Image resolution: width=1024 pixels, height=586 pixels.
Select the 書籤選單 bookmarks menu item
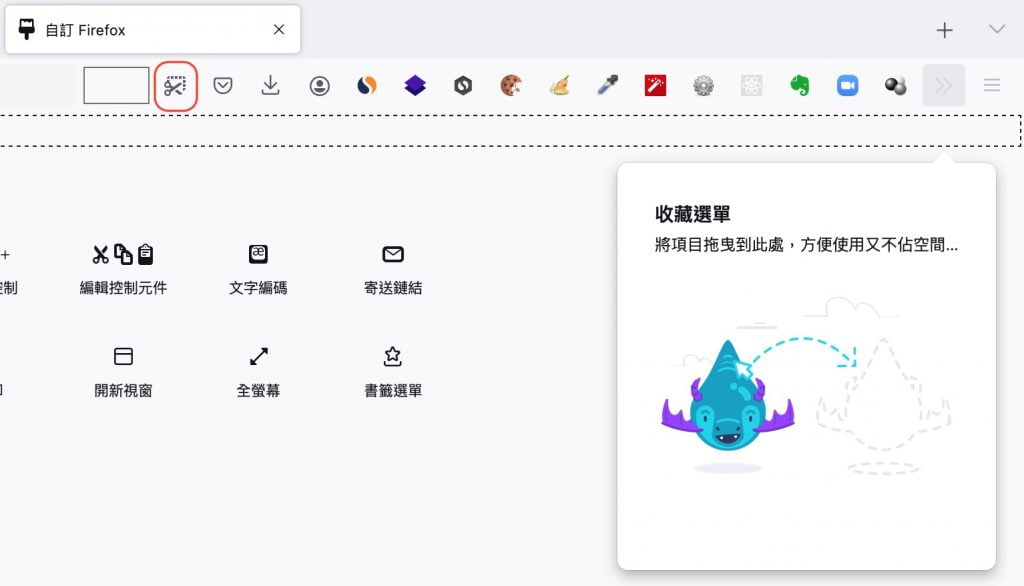(x=392, y=372)
